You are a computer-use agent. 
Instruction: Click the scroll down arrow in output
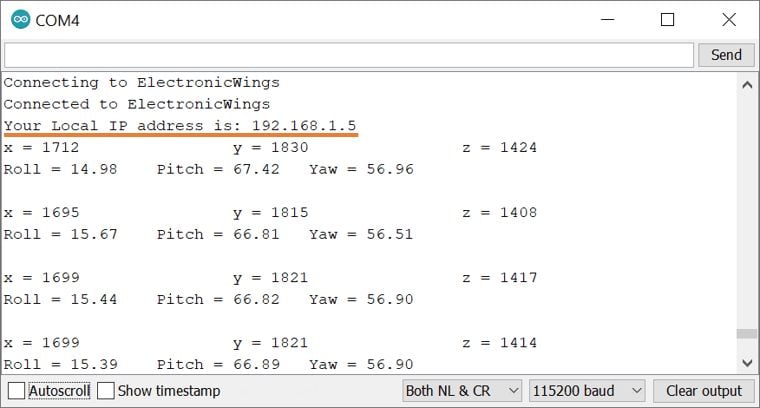(x=746, y=362)
